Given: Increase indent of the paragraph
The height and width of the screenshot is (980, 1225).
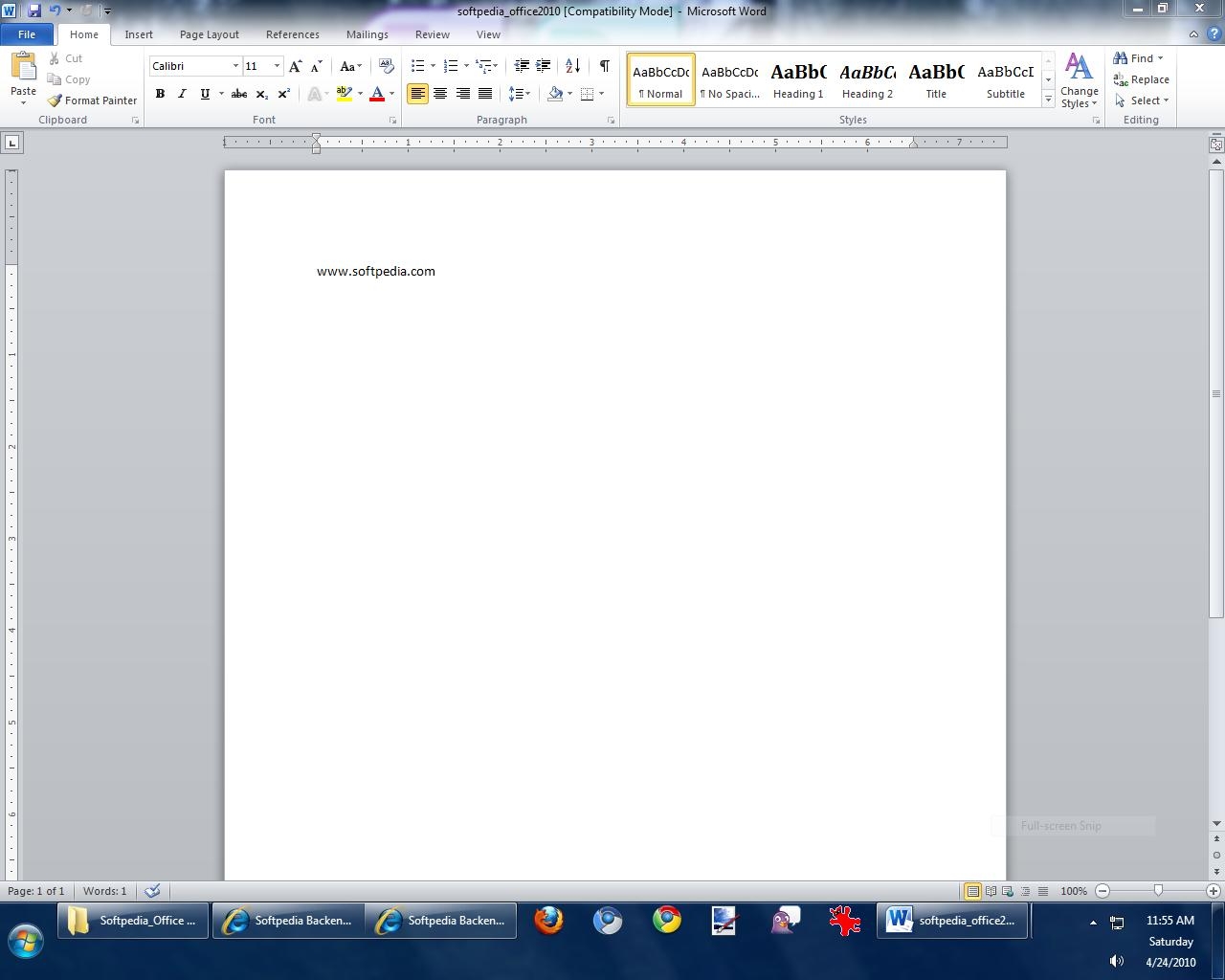Looking at the screenshot, I should (544, 66).
